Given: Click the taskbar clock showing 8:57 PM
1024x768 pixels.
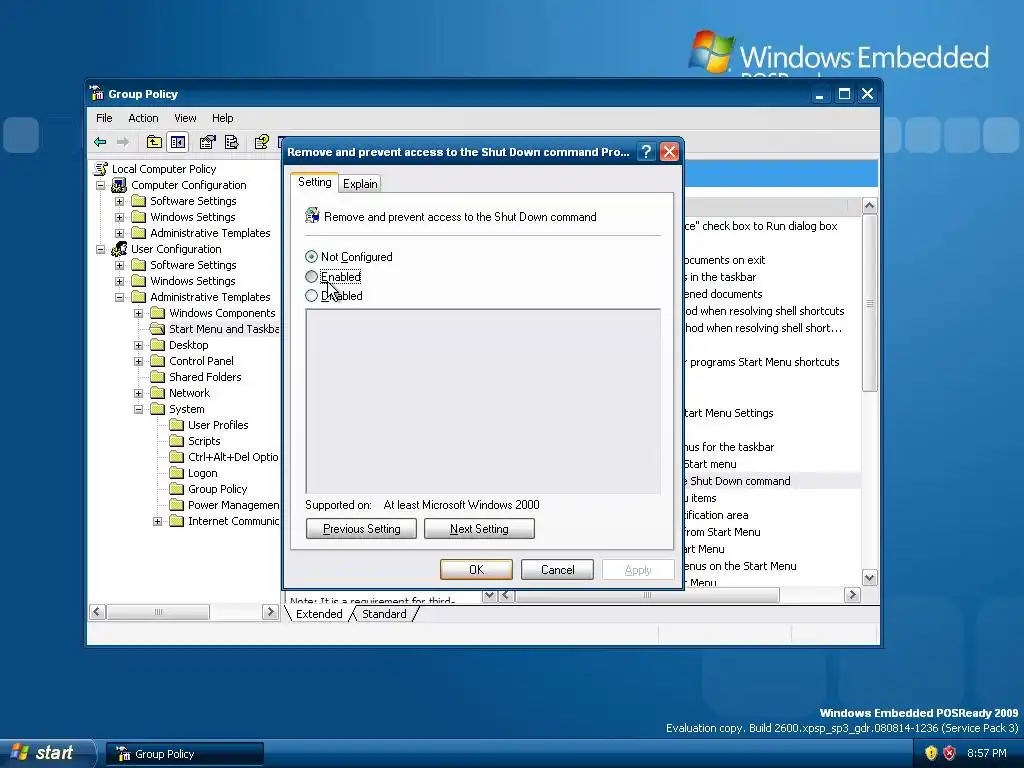Looking at the screenshot, I should coord(986,753).
